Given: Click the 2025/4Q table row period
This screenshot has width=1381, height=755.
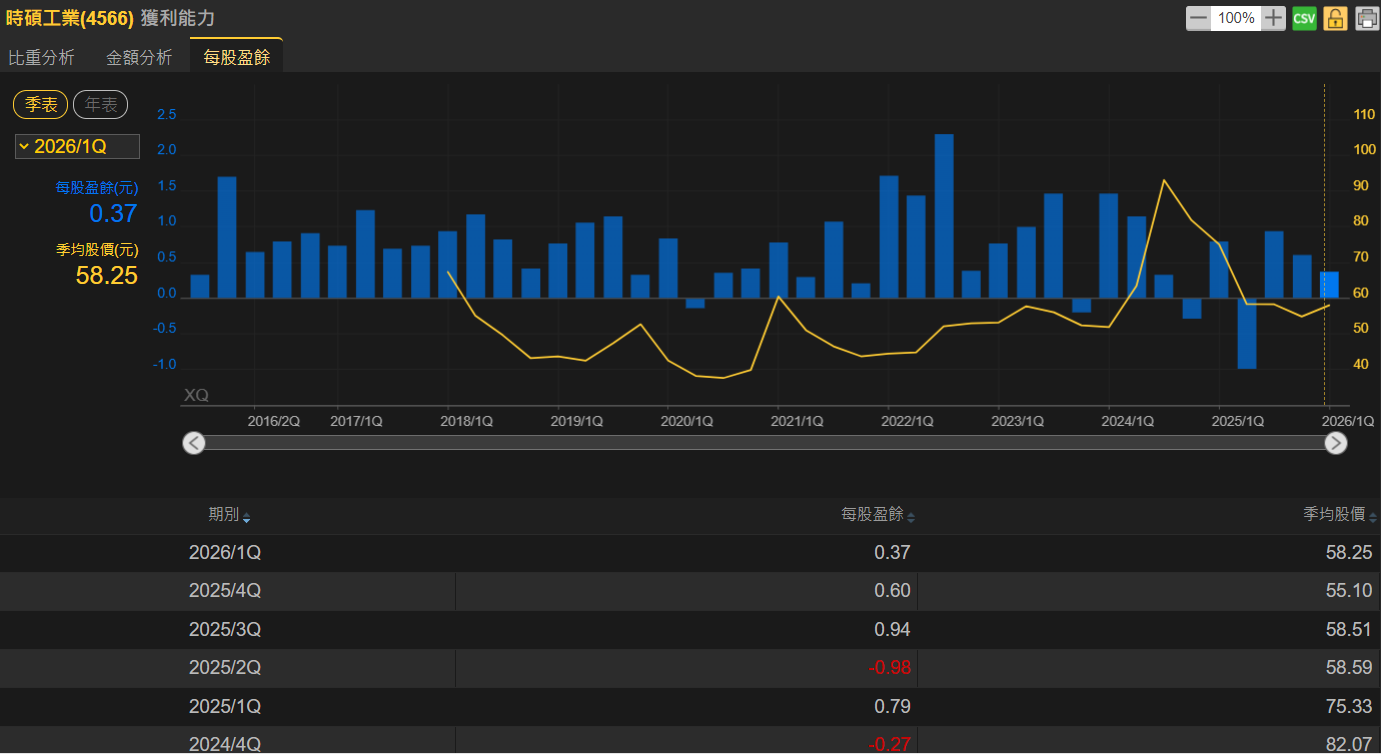Looking at the screenshot, I should point(225,591).
